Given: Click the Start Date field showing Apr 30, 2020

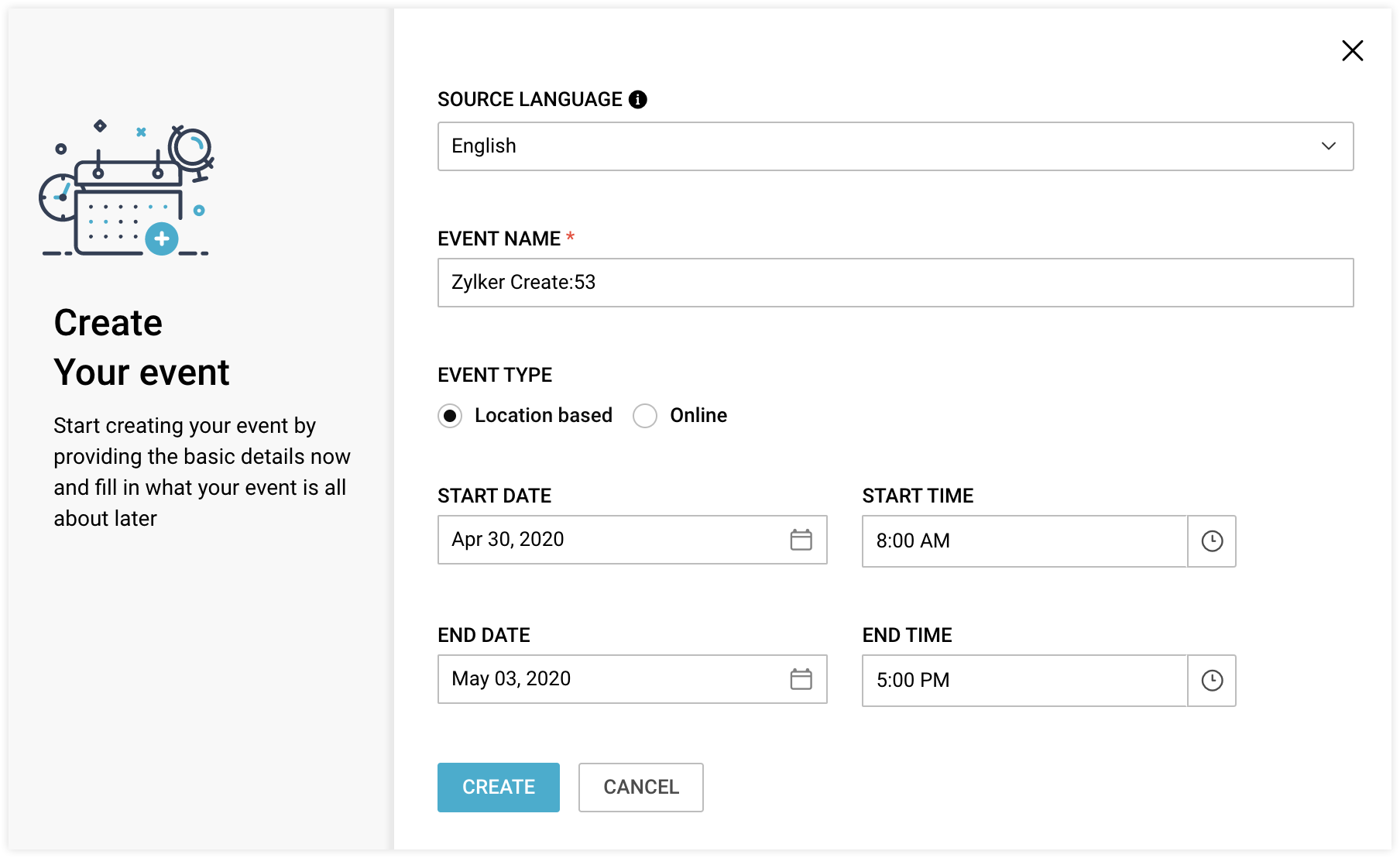Looking at the screenshot, I should pos(612,540).
